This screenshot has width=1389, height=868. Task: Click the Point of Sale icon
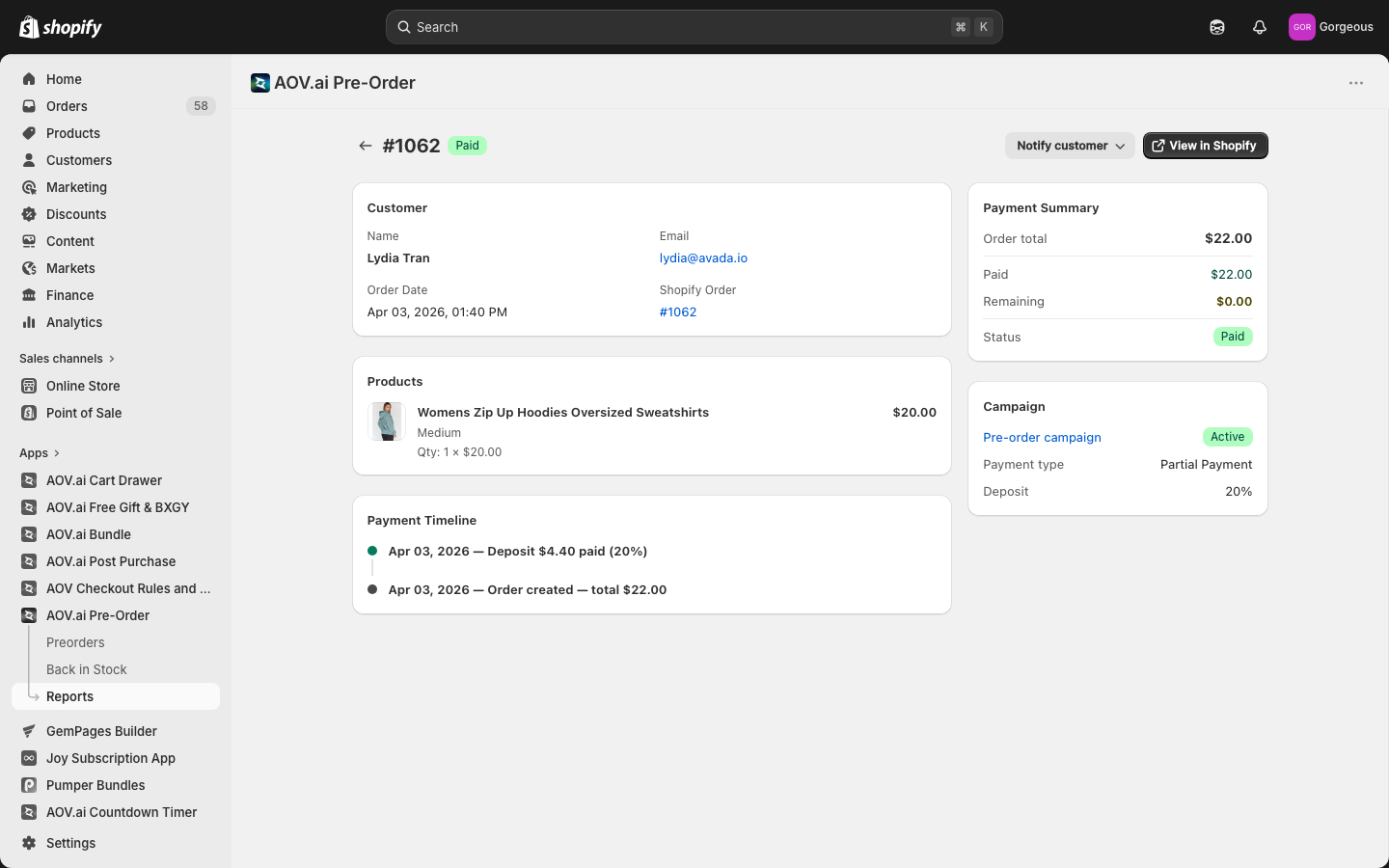pos(29,413)
